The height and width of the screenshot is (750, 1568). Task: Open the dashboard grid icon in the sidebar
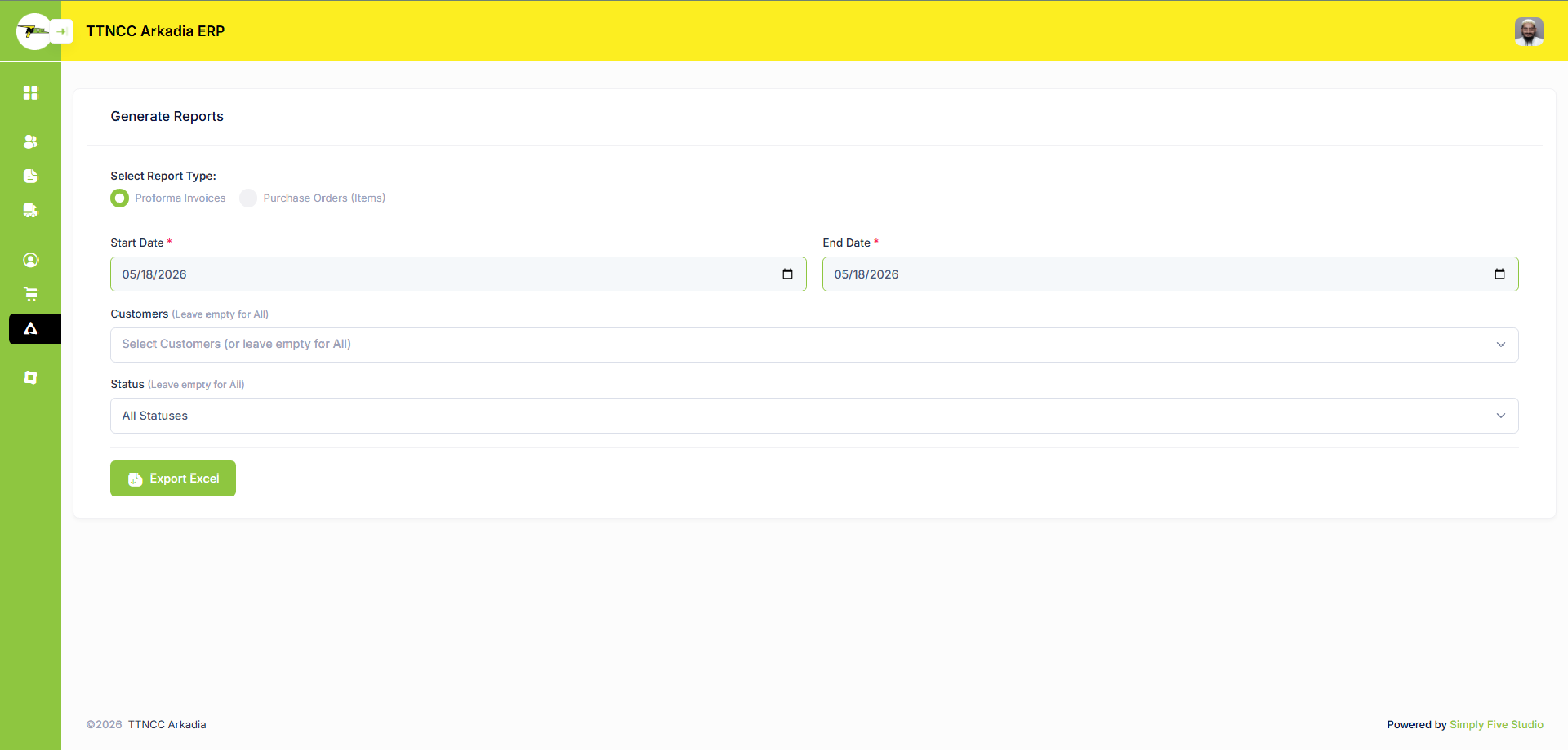[x=31, y=92]
